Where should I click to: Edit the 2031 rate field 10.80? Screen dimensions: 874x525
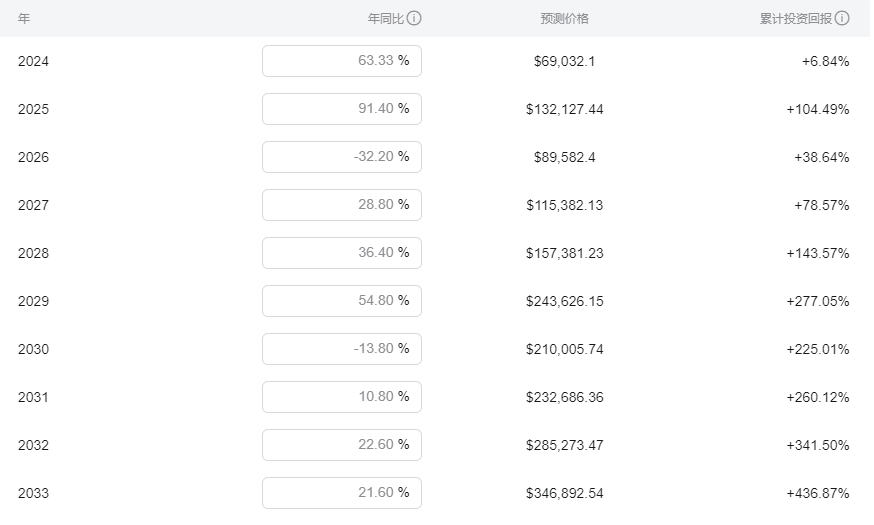(x=342, y=396)
